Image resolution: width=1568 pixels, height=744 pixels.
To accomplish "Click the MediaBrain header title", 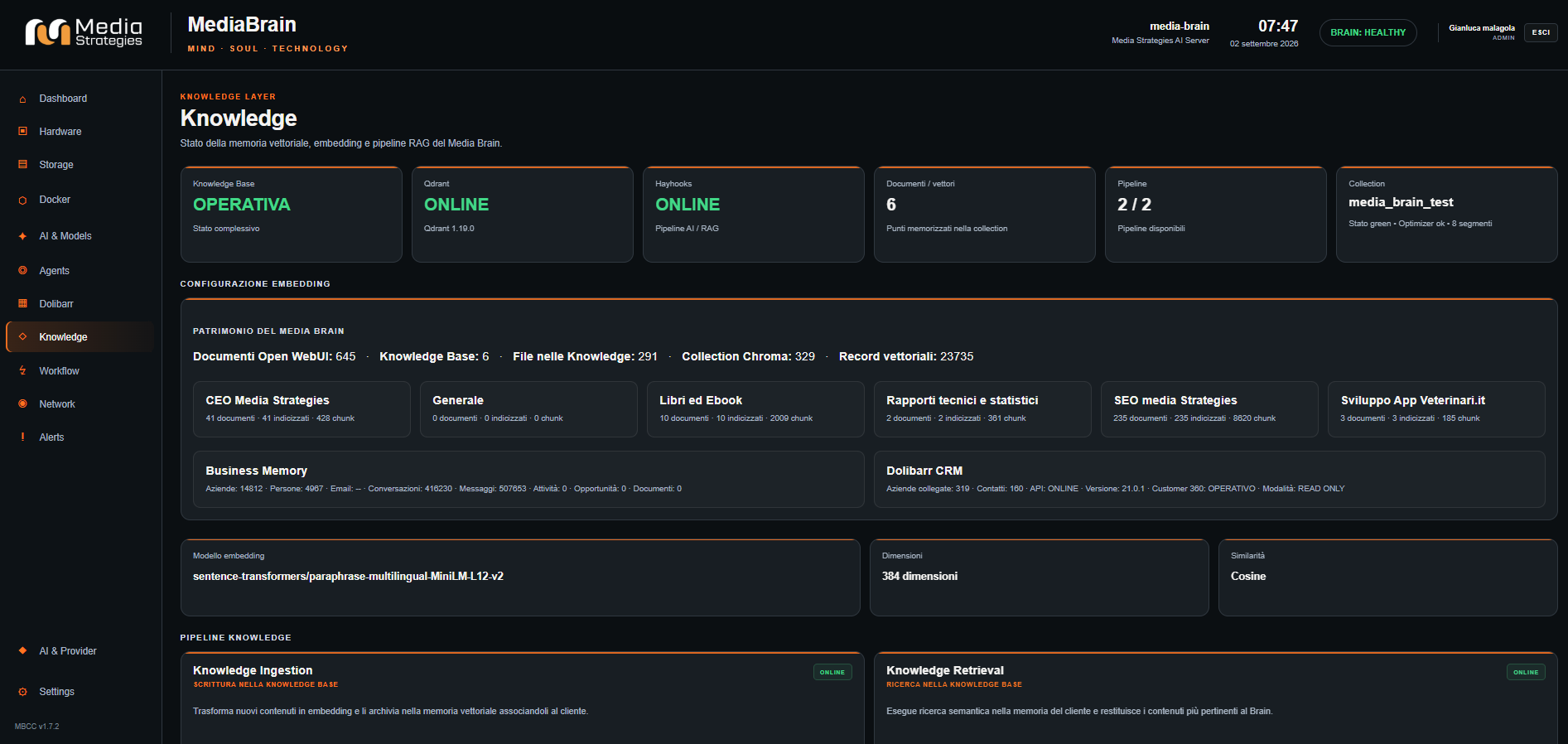I will (x=242, y=25).
